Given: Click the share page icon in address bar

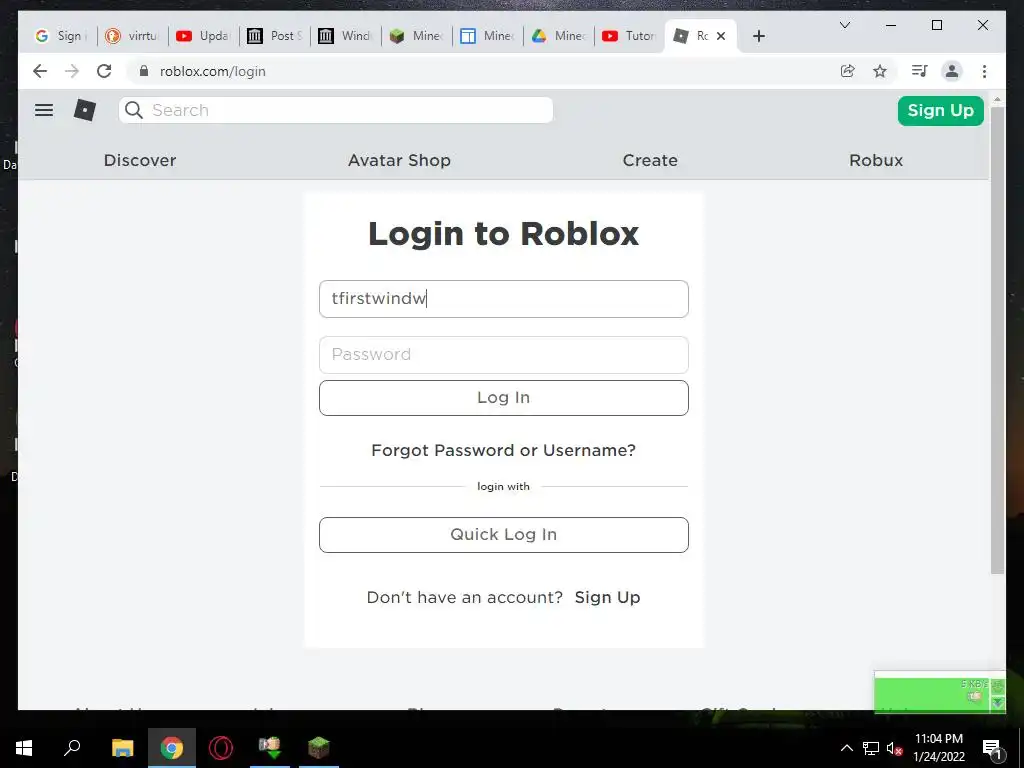Looking at the screenshot, I should point(848,71).
